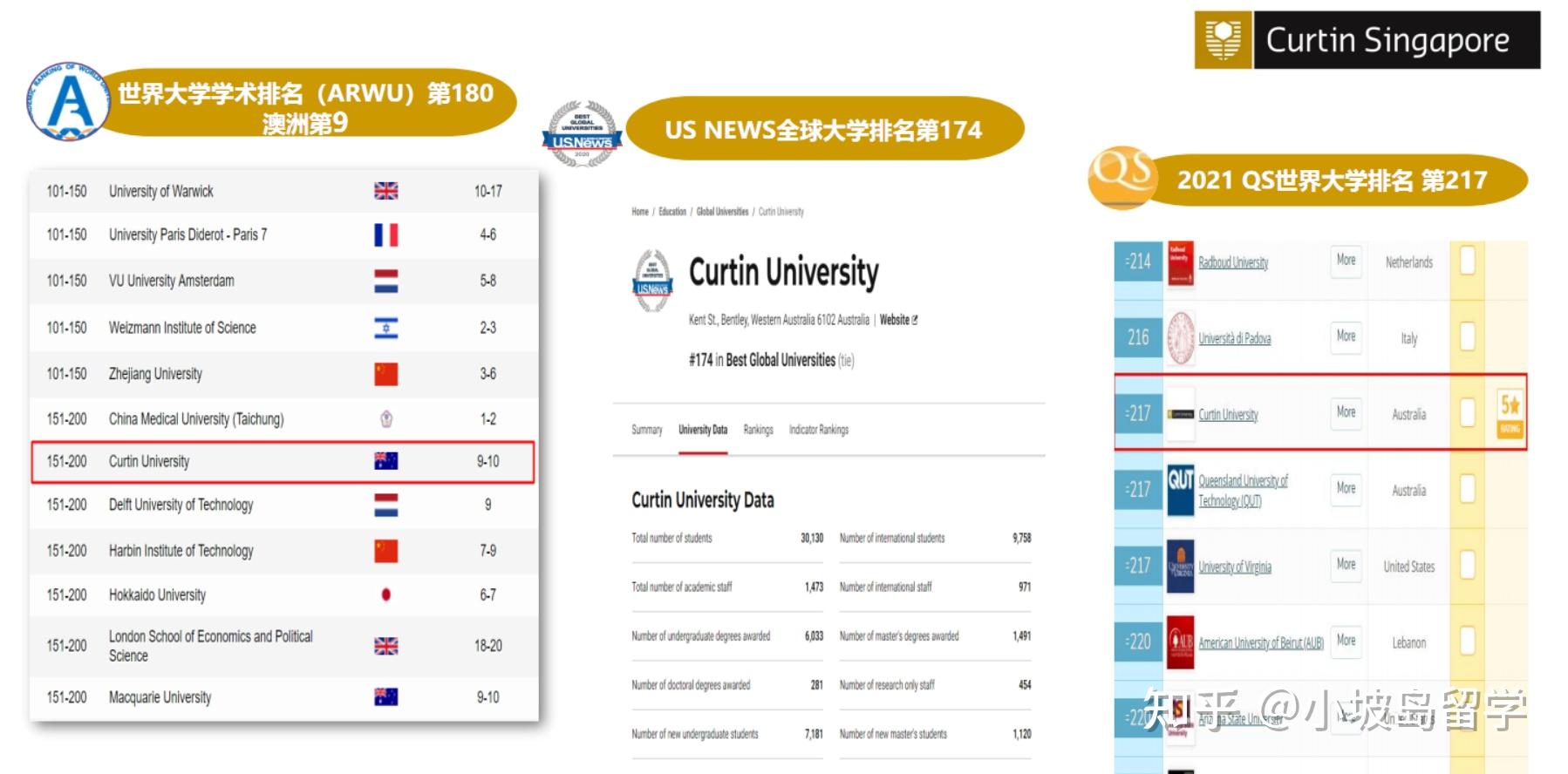Expand More details for Queensland University of Technology

(x=1346, y=488)
